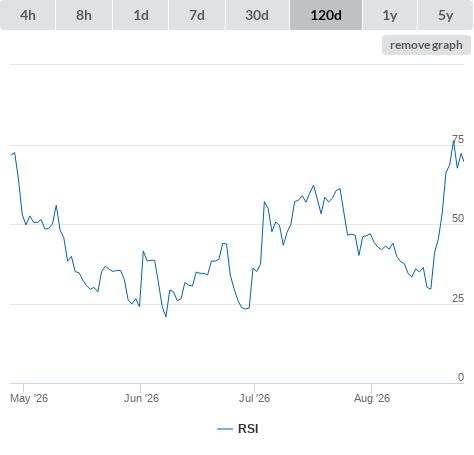Click the 75 value axis label

(458, 139)
